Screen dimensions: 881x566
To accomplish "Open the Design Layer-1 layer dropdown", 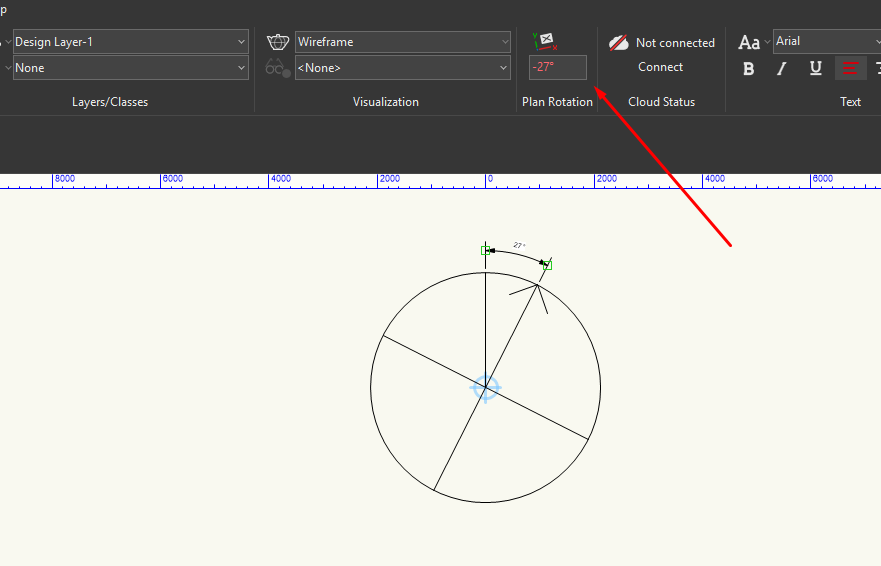I will tap(130, 42).
